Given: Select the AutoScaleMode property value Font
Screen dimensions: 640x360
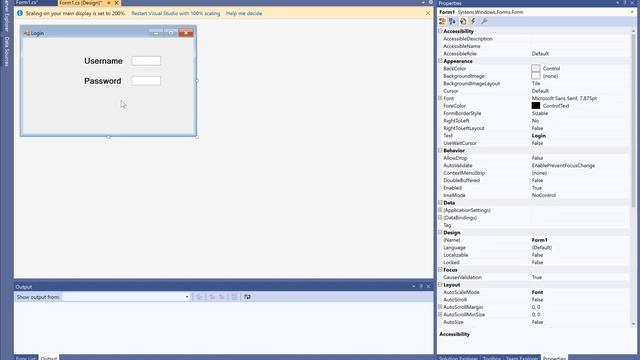Looking at the screenshot, I should (x=538, y=292).
